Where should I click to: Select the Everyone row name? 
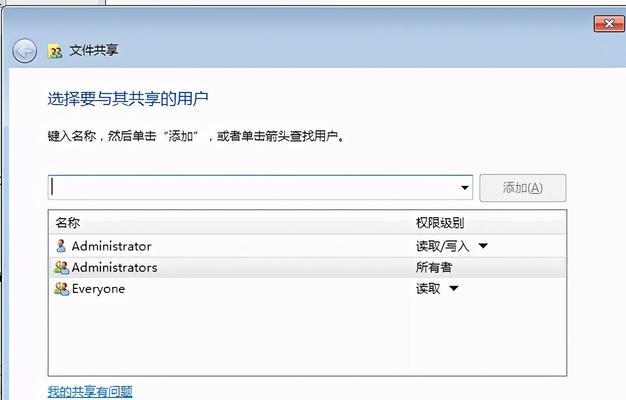[x=98, y=289]
